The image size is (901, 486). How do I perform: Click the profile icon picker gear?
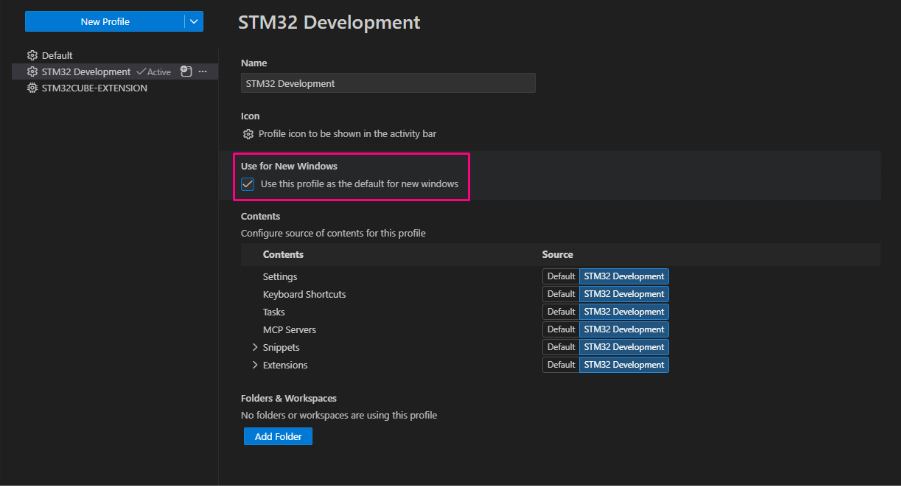click(x=248, y=133)
